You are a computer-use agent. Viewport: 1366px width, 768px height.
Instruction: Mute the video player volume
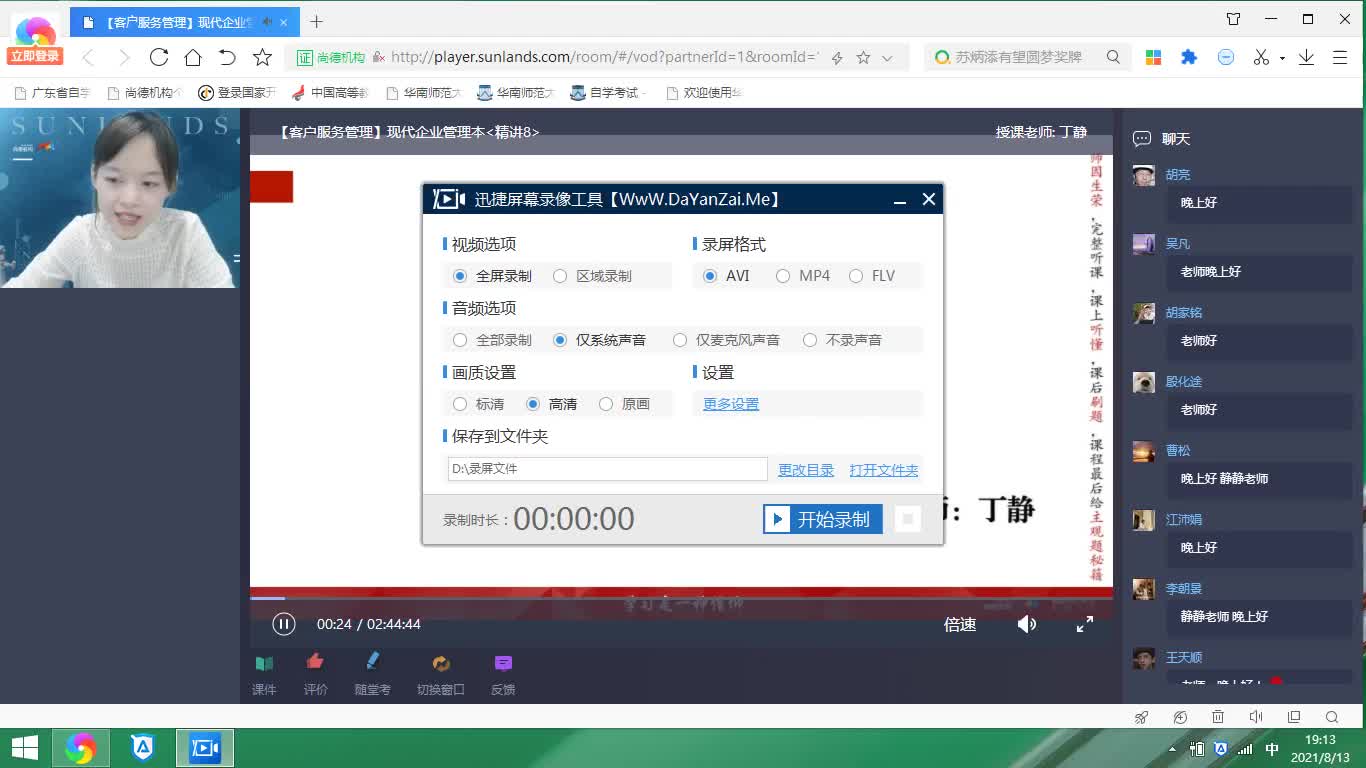tap(1027, 624)
